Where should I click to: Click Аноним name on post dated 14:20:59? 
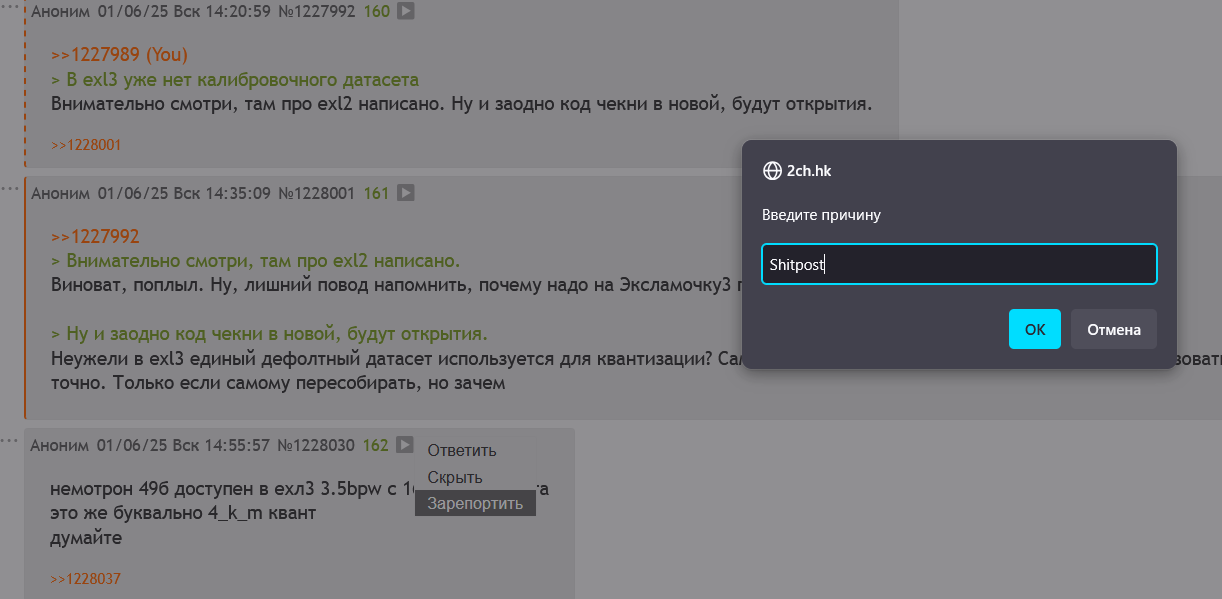(x=60, y=12)
